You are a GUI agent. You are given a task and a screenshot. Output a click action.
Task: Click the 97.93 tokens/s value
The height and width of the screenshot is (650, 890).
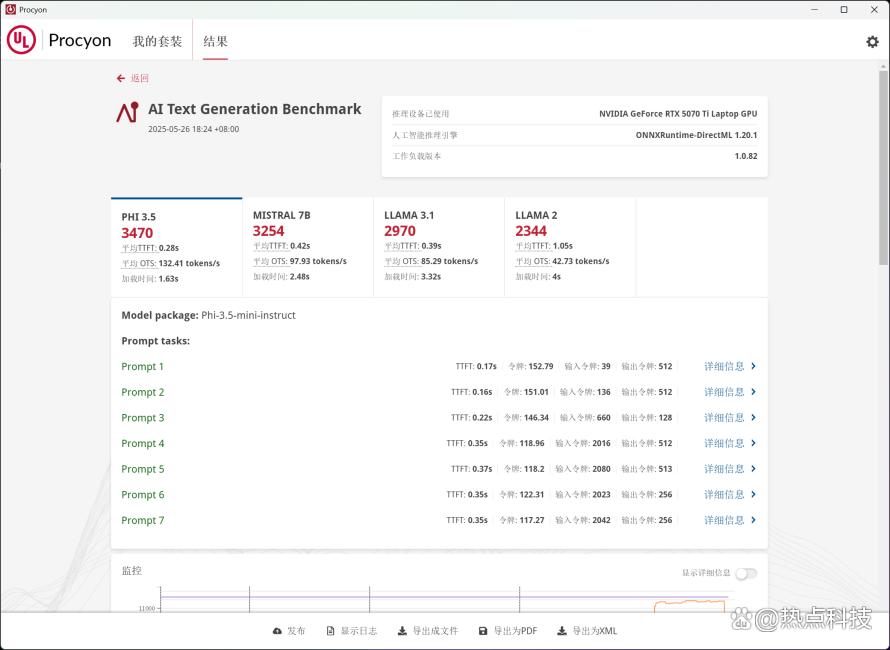pyautogui.click(x=318, y=261)
